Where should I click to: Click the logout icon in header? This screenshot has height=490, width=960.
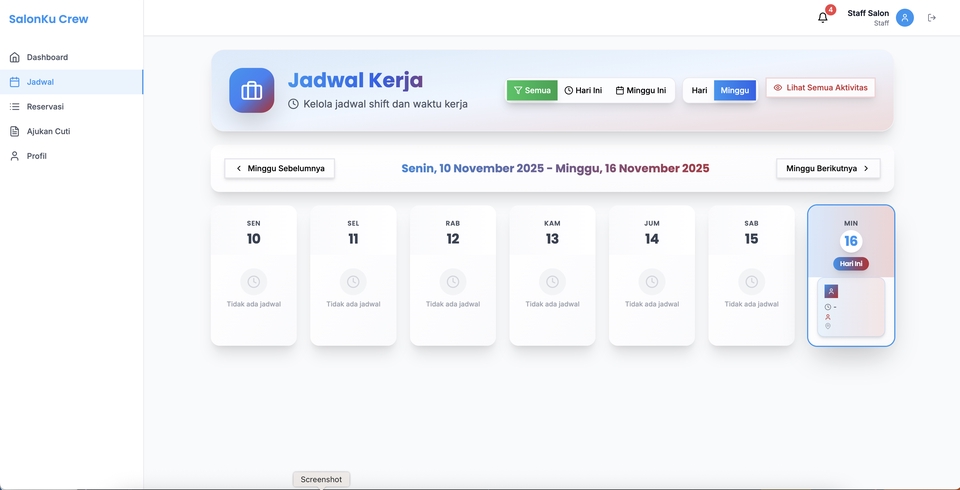(932, 18)
